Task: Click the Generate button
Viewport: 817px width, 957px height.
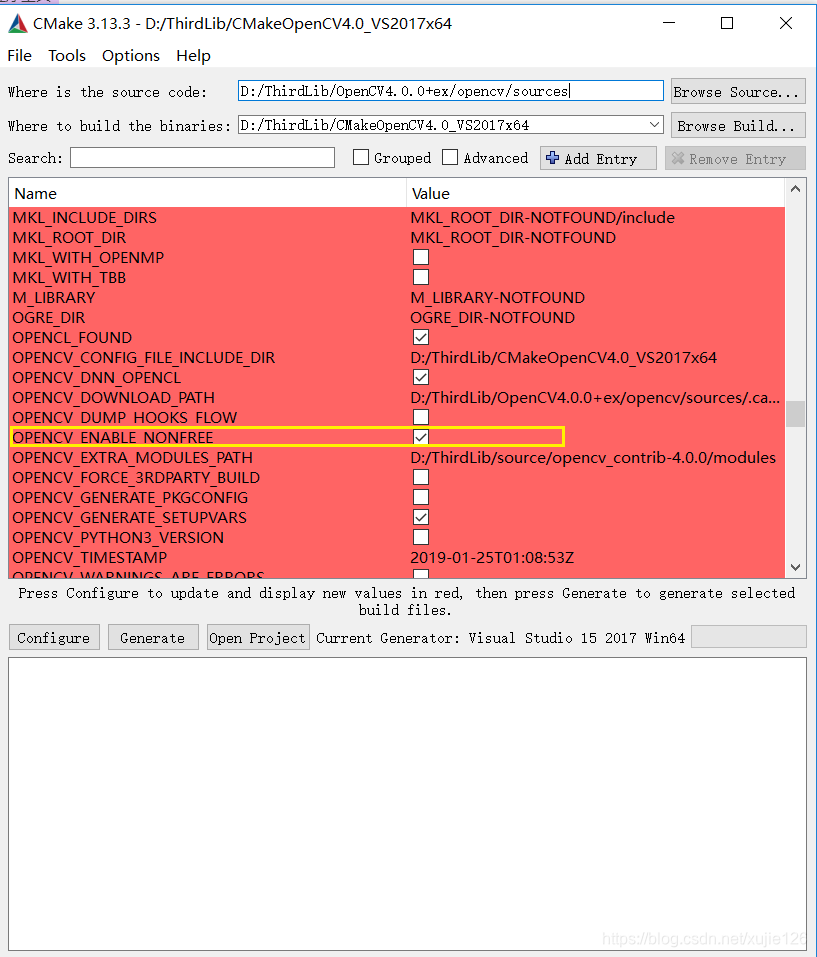Action: 153,637
